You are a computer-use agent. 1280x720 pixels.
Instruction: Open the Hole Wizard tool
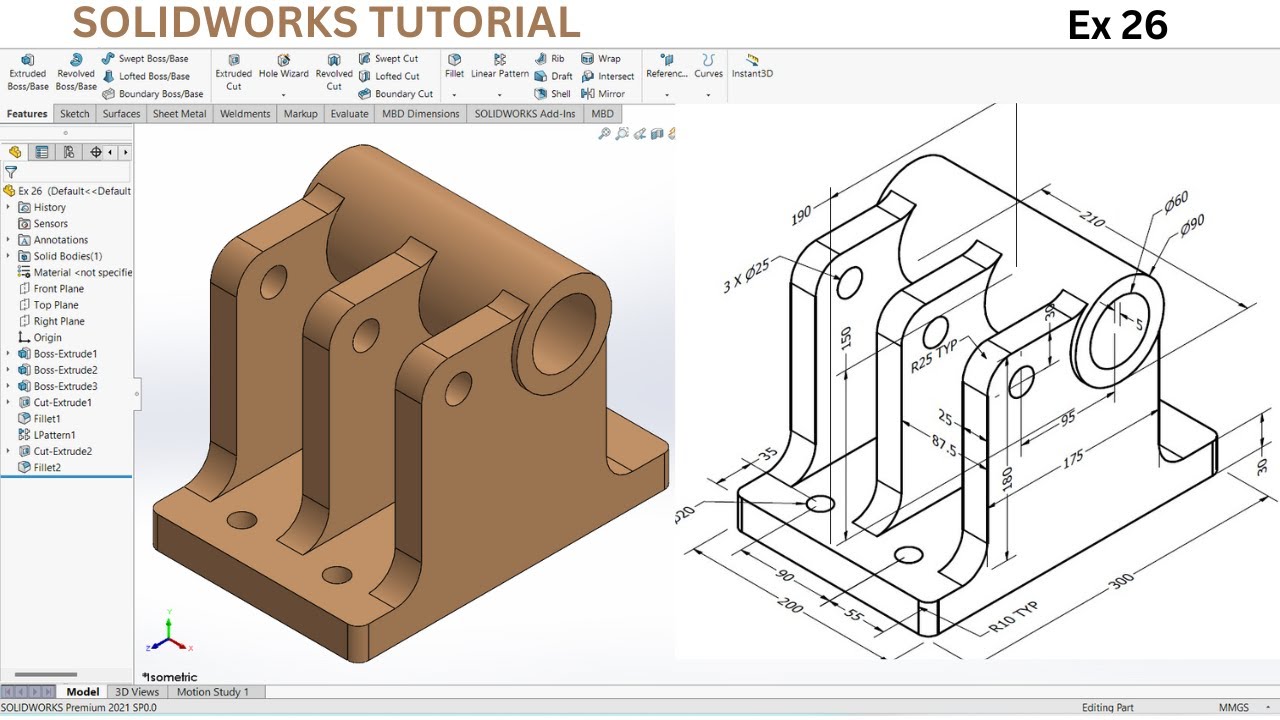coord(284,67)
